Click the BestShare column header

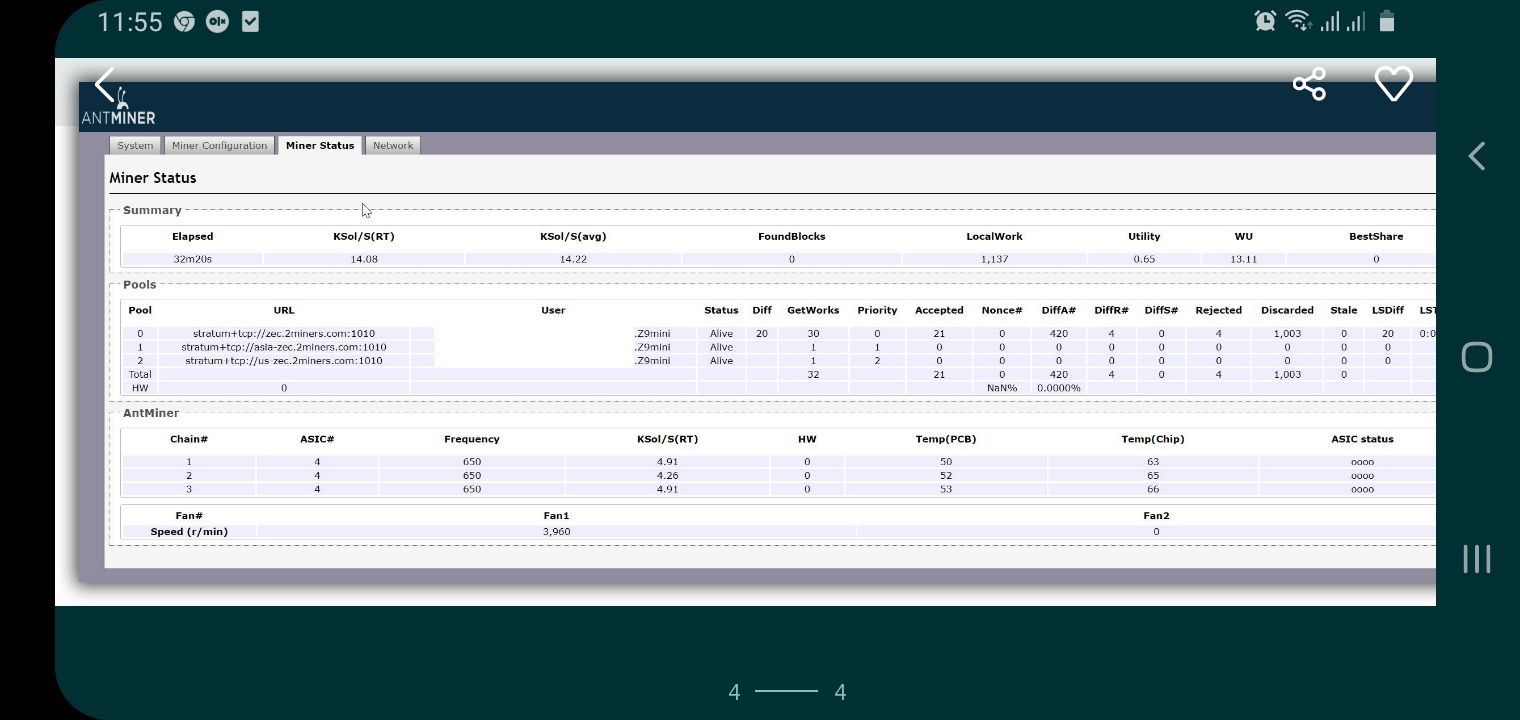tap(1376, 237)
